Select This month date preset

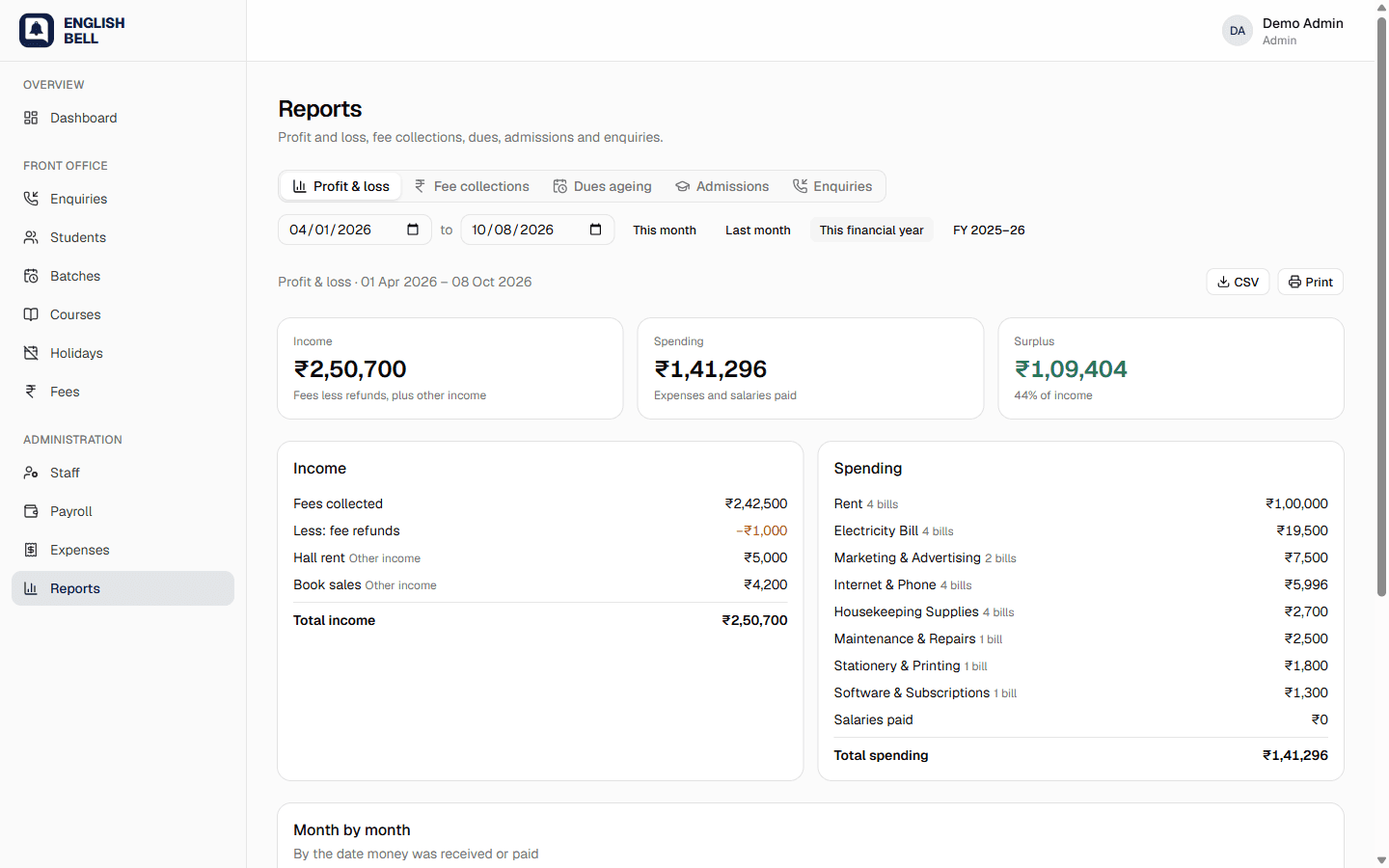[x=665, y=230]
